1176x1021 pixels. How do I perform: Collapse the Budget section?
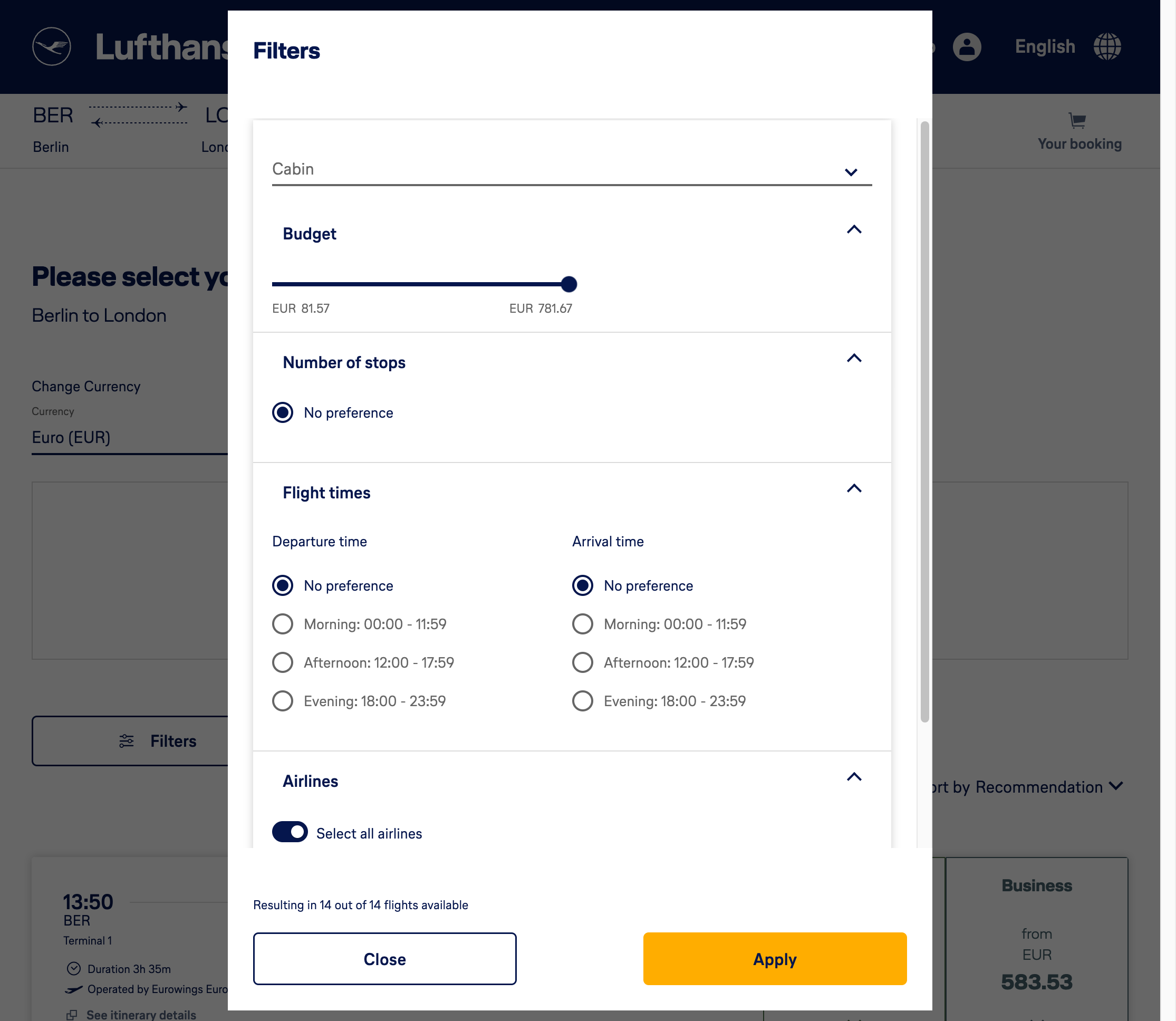click(853, 229)
